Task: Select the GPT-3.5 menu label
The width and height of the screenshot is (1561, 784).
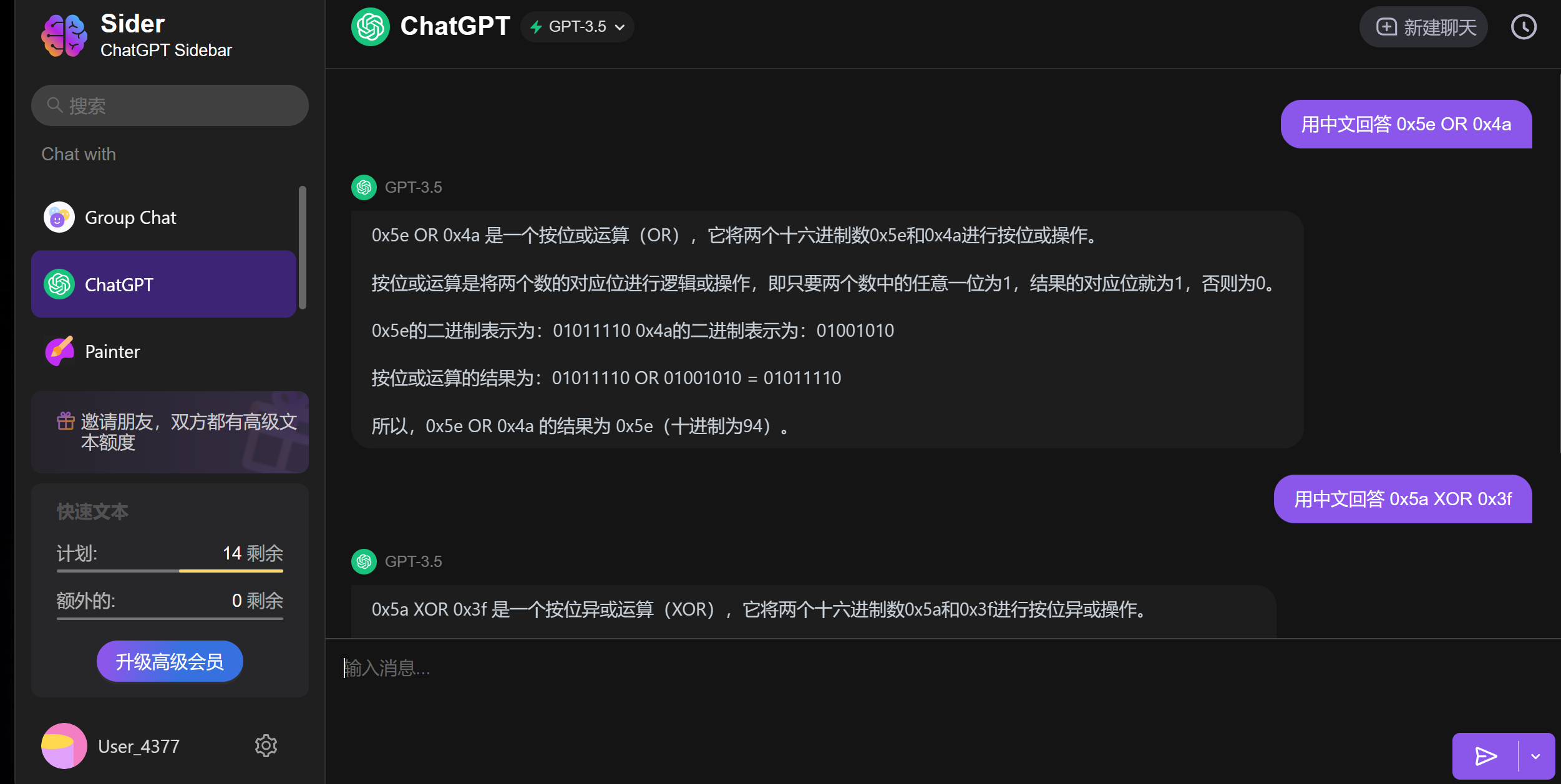Action: (579, 26)
